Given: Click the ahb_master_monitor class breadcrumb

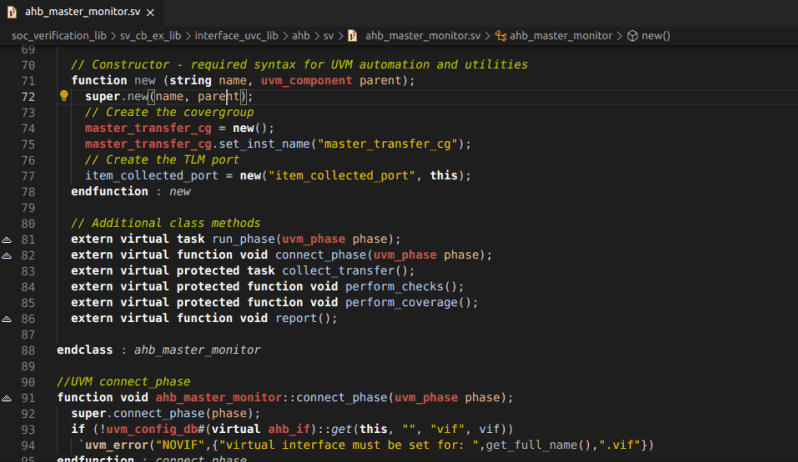Looking at the screenshot, I should click(560, 35).
